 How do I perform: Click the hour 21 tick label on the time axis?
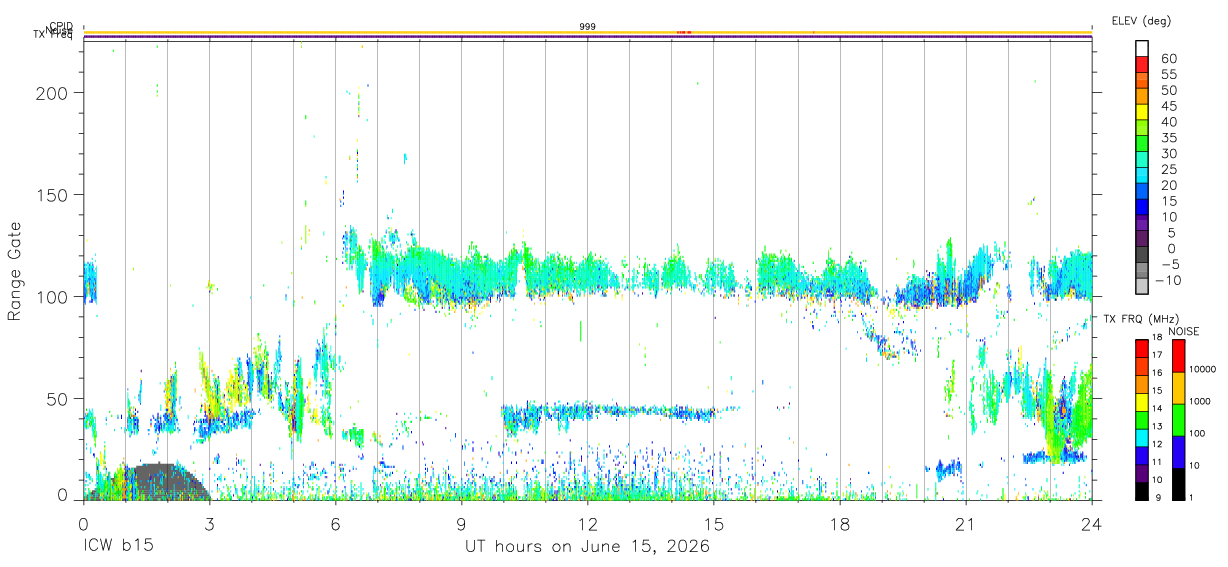pyautogui.click(x=966, y=523)
